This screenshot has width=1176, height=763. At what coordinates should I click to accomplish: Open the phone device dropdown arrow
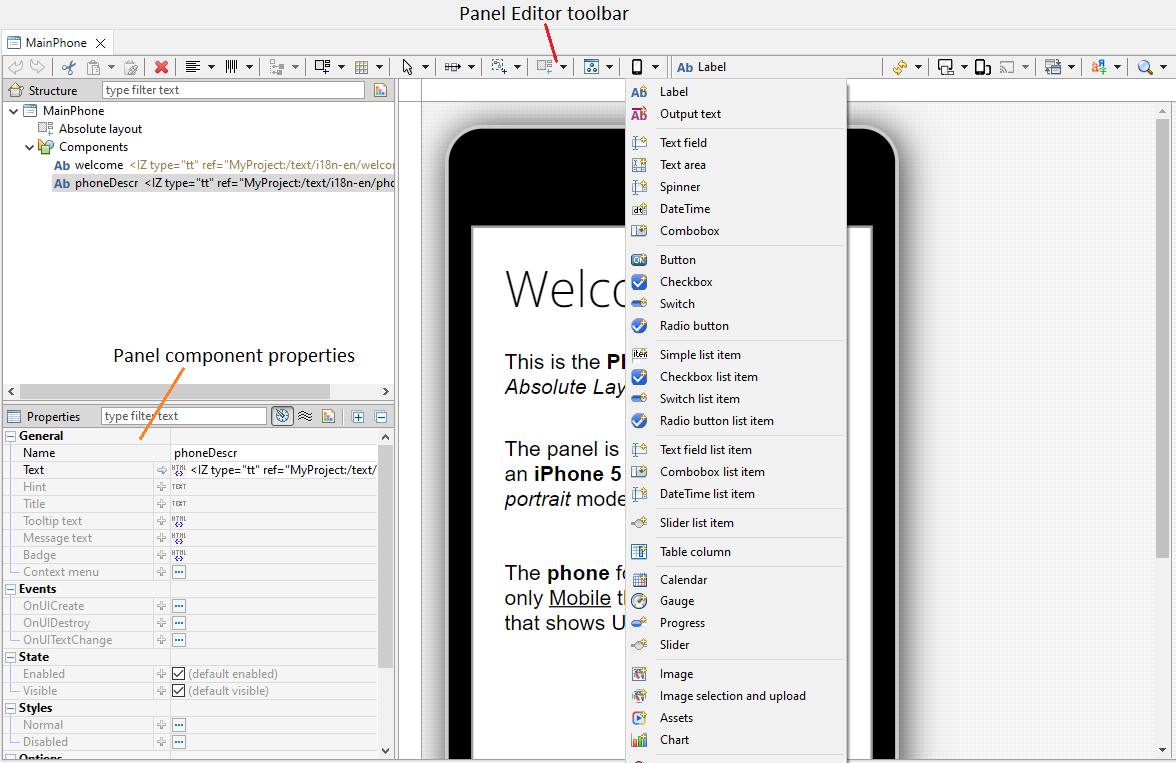(x=656, y=67)
